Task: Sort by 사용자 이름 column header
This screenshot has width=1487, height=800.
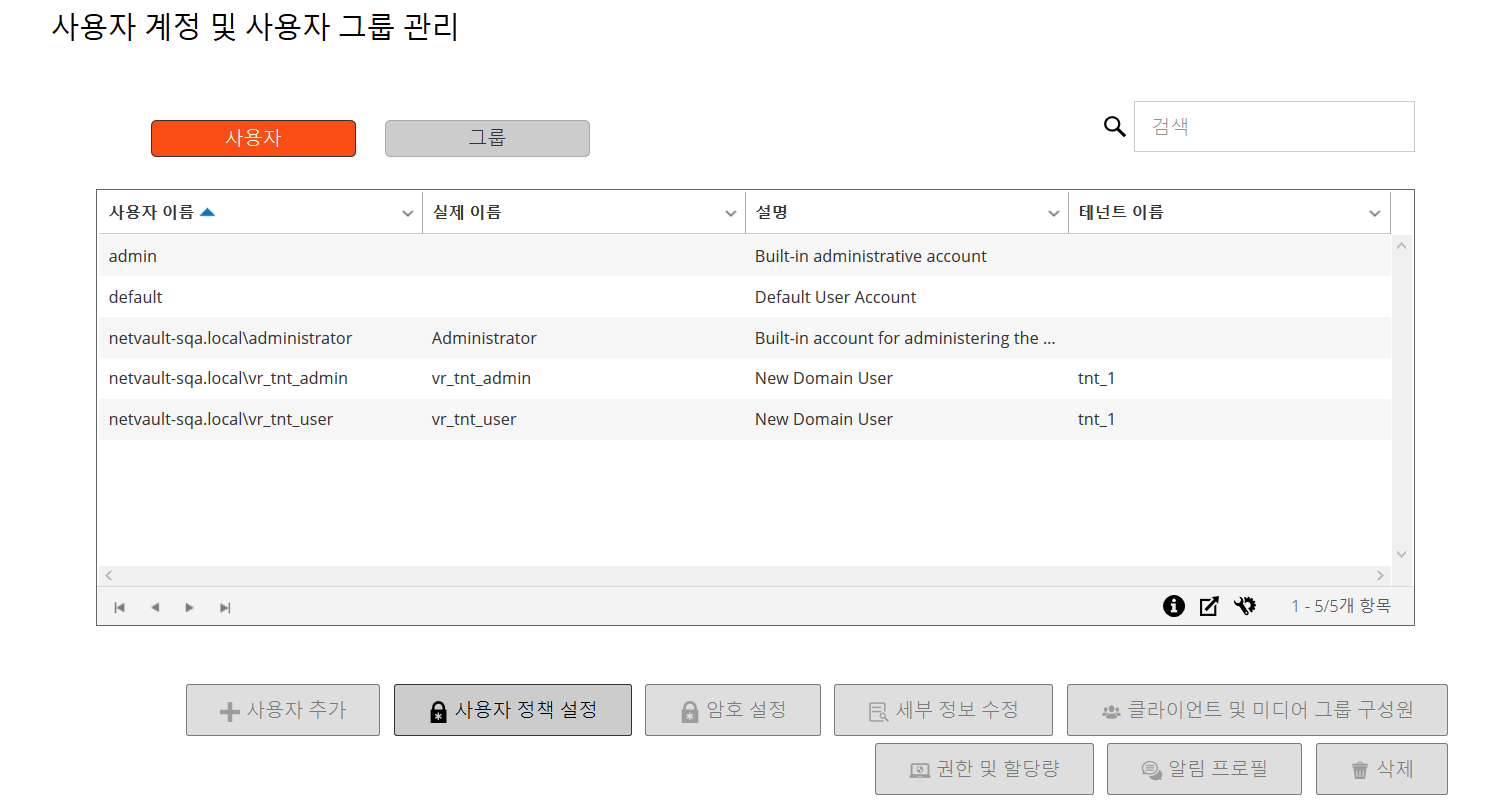Action: (x=152, y=212)
